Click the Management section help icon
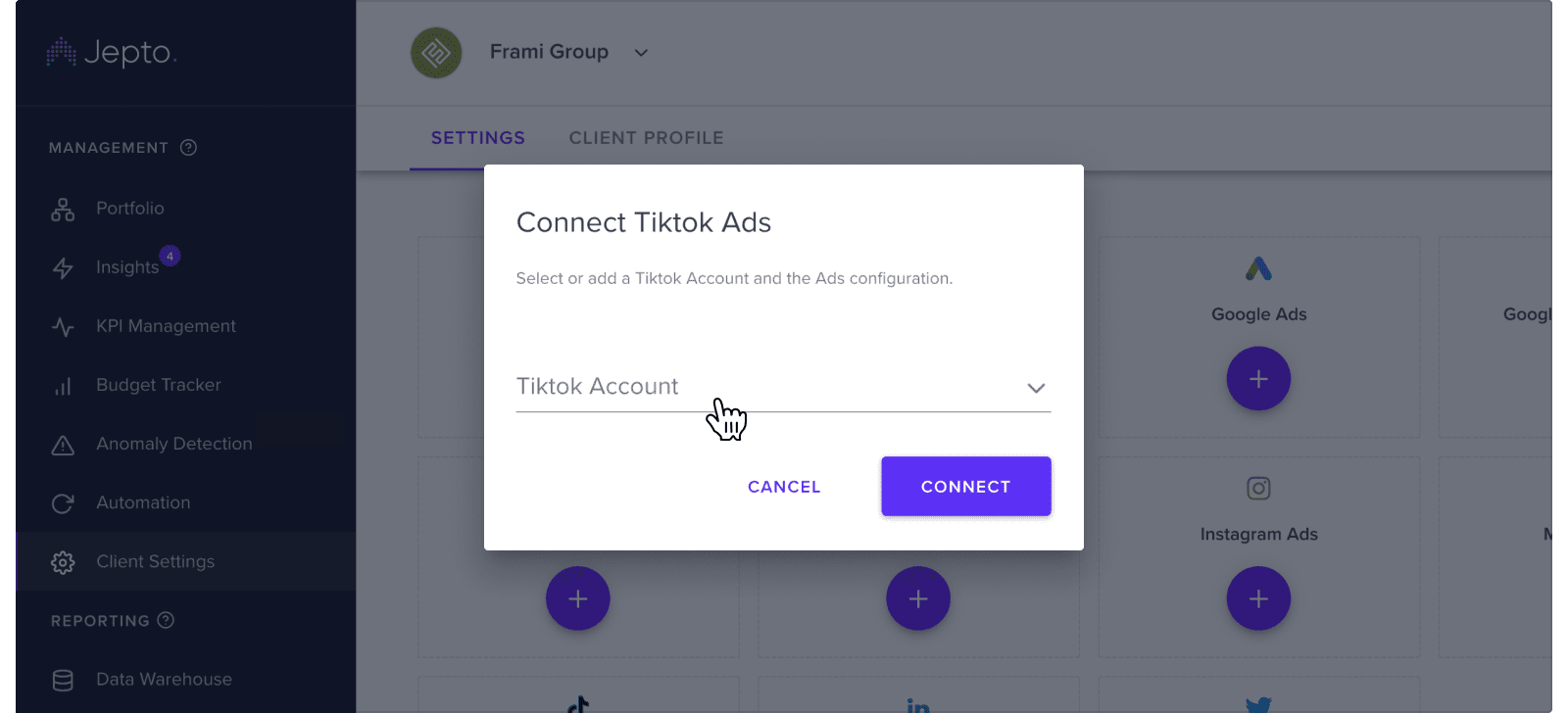1568x713 pixels. click(x=189, y=148)
